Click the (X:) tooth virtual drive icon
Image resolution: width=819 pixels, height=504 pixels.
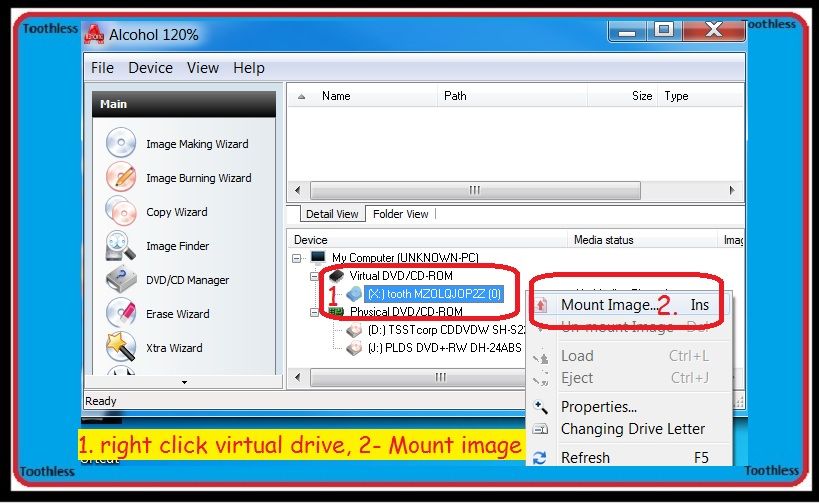point(354,294)
